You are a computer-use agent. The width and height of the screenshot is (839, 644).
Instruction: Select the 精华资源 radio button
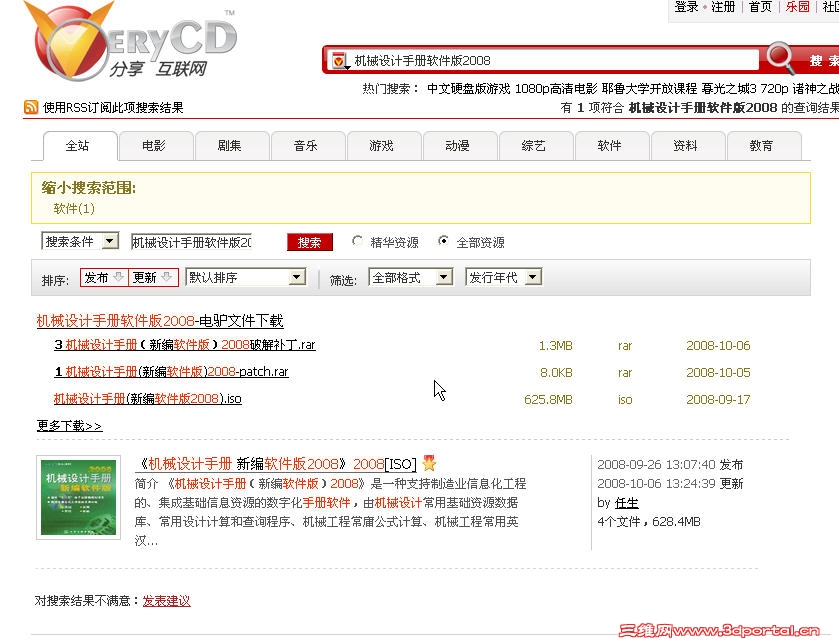(357, 241)
